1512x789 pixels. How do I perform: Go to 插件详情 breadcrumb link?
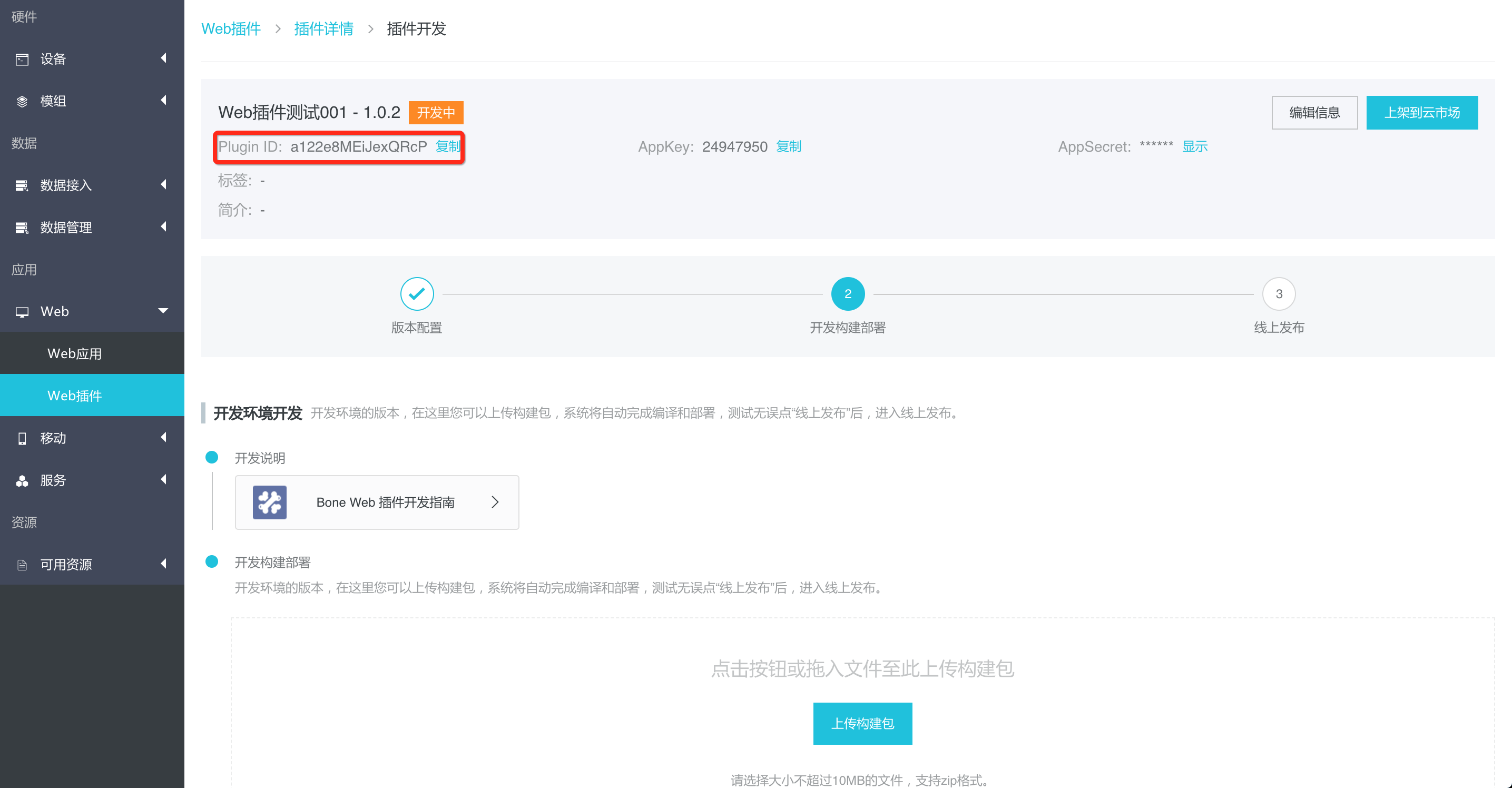(x=323, y=29)
